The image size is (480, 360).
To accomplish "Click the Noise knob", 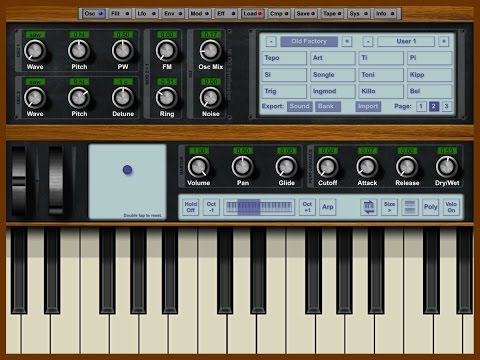I will click(x=210, y=98).
